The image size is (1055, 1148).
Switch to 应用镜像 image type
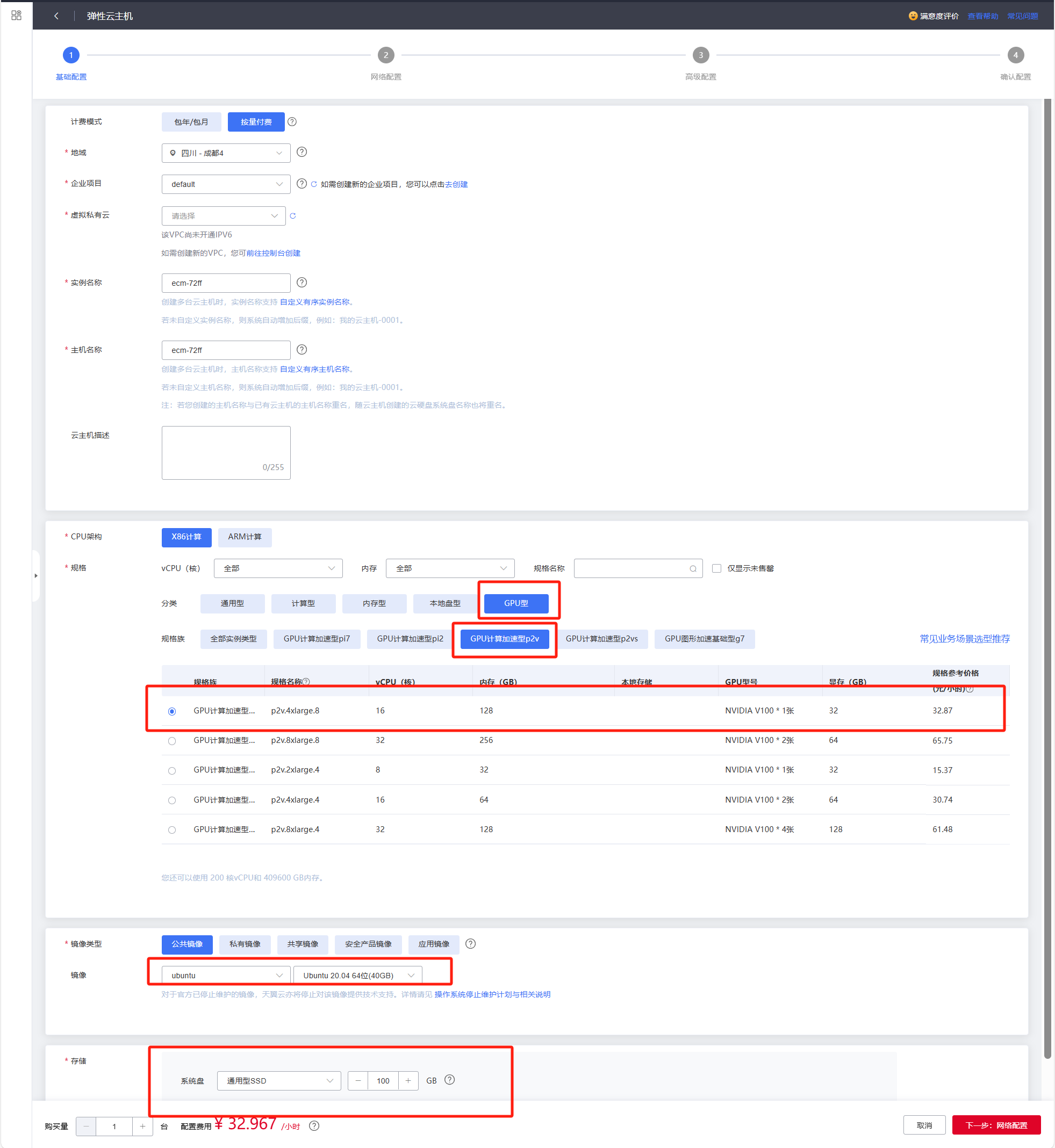(434, 944)
